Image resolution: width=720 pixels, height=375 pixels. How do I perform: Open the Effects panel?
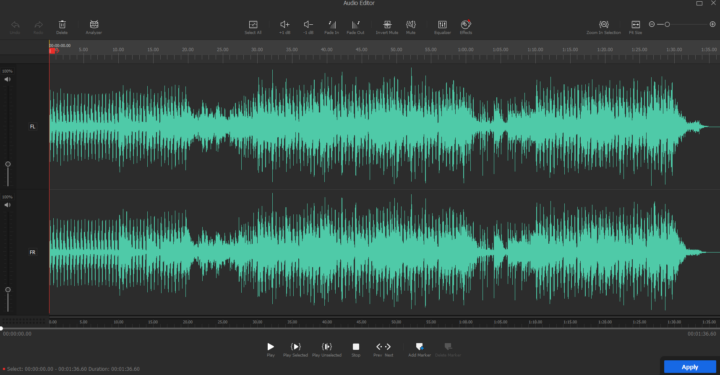(x=466, y=24)
